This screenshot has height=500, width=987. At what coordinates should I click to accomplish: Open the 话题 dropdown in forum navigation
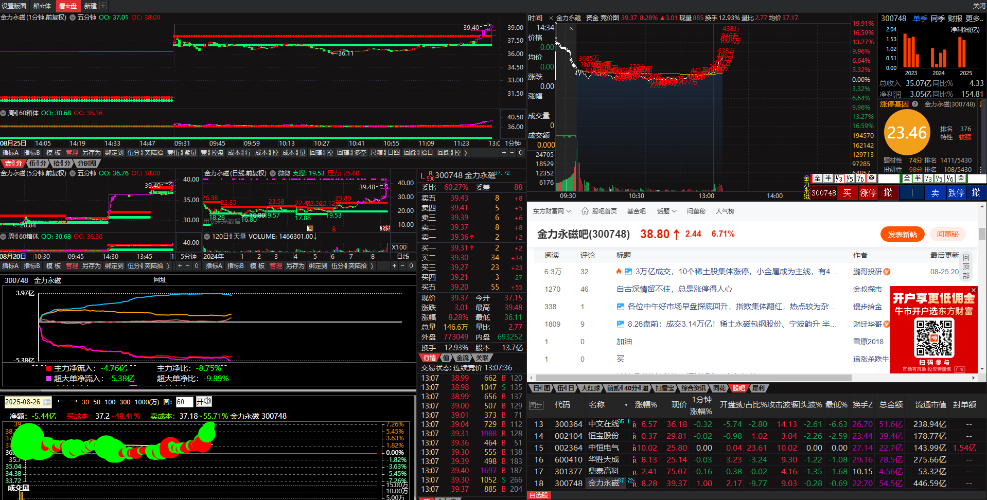click(667, 211)
